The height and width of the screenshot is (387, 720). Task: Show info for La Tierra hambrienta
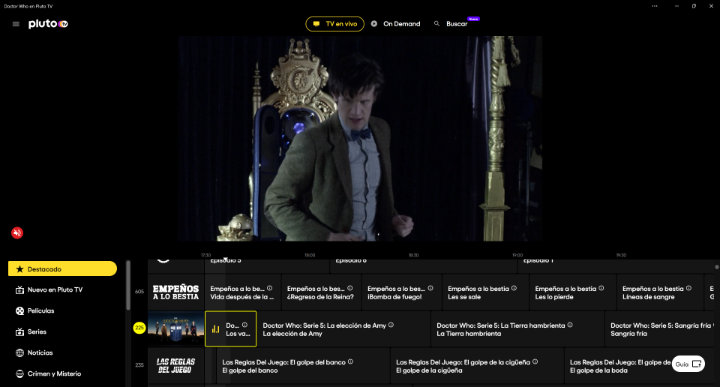tap(570, 325)
